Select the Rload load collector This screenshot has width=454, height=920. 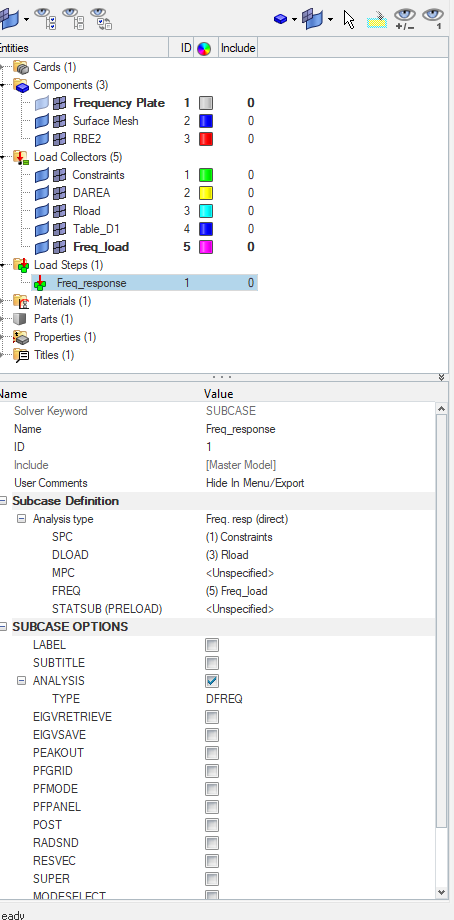(x=86, y=211)
